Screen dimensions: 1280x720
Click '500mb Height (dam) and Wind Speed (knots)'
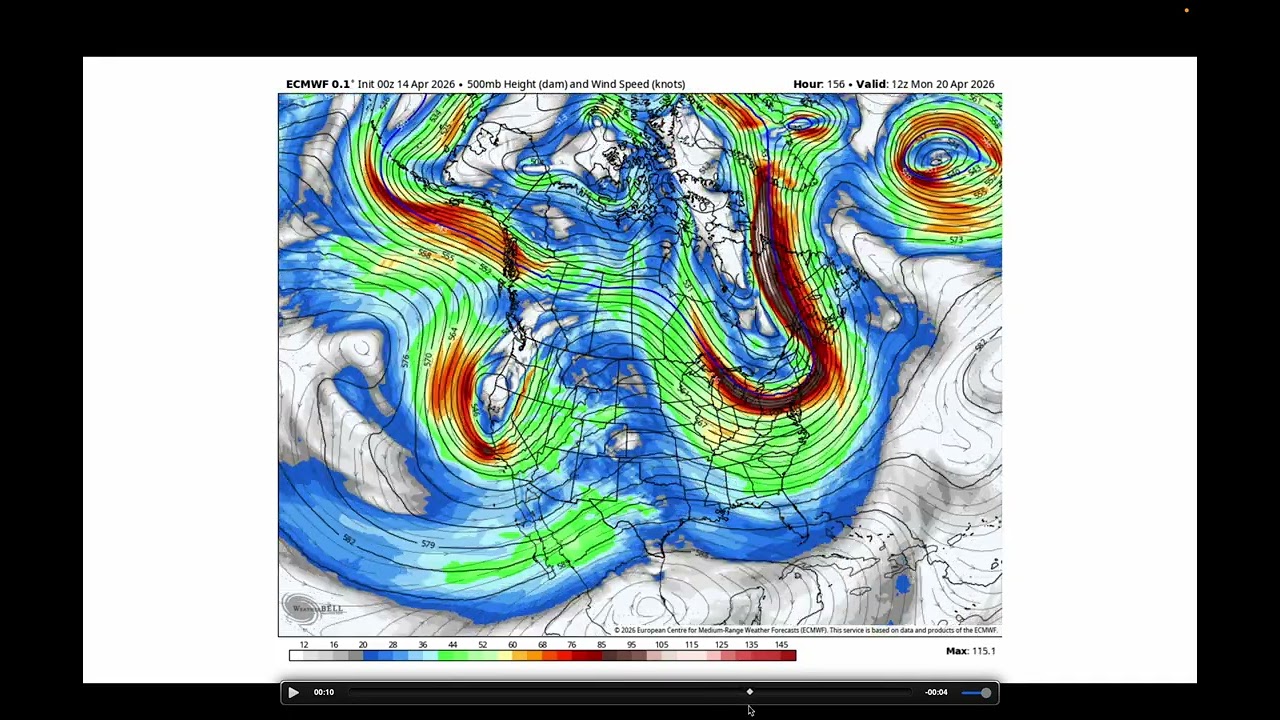576,84
